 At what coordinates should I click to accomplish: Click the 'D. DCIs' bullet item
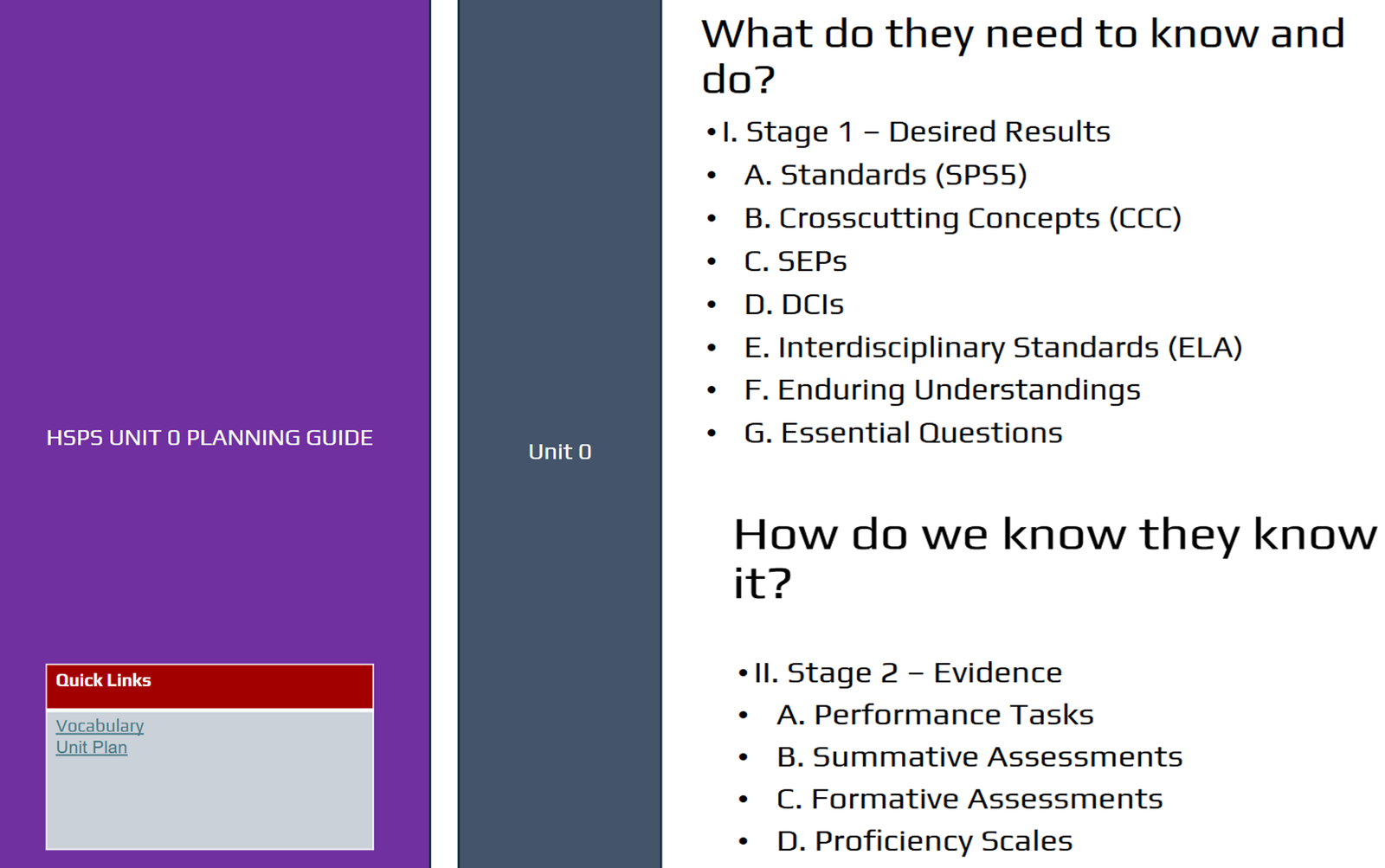(793, 305)
